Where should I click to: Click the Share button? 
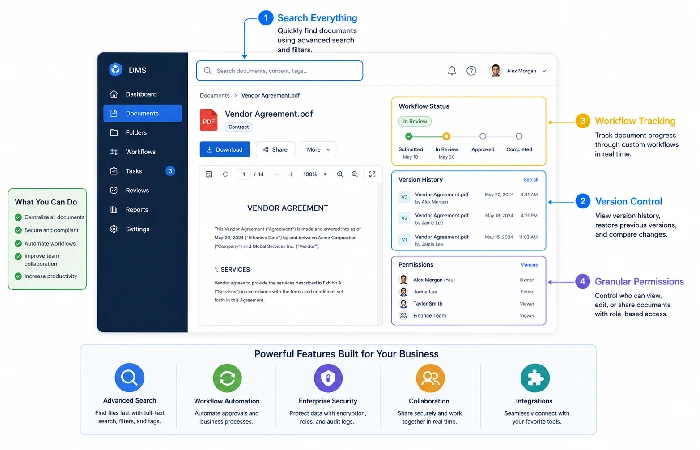(275, 150)
